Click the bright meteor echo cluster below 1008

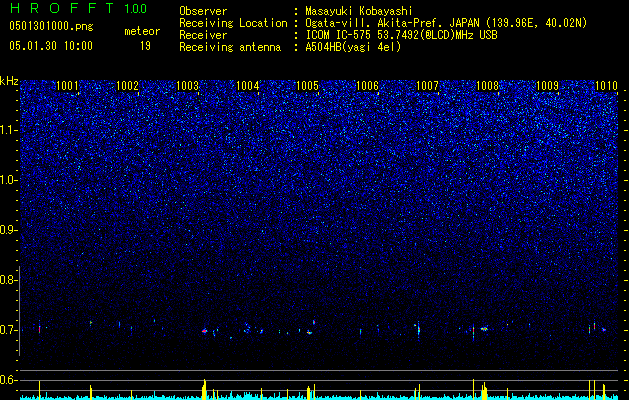point(484,329)
